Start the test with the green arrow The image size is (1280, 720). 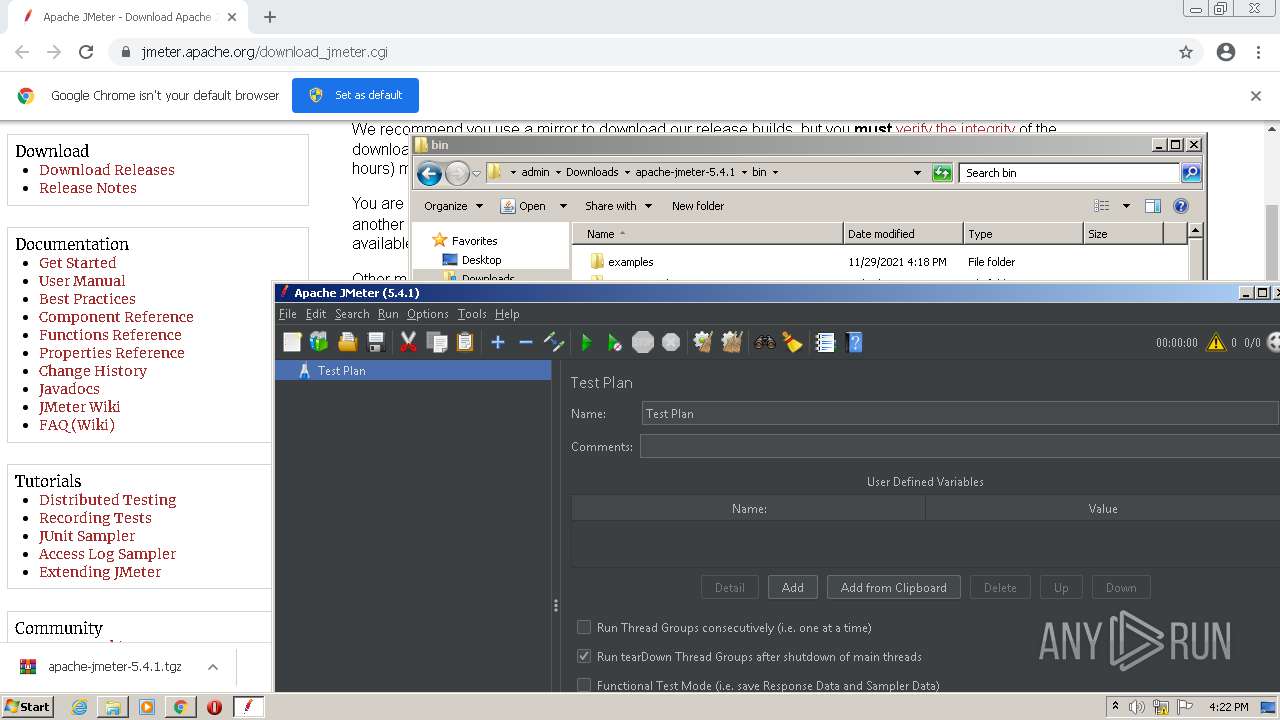click(586, 342)
